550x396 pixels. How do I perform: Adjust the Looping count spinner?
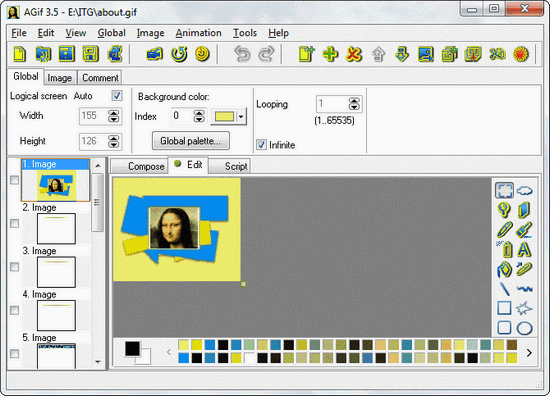coord(354,104)
